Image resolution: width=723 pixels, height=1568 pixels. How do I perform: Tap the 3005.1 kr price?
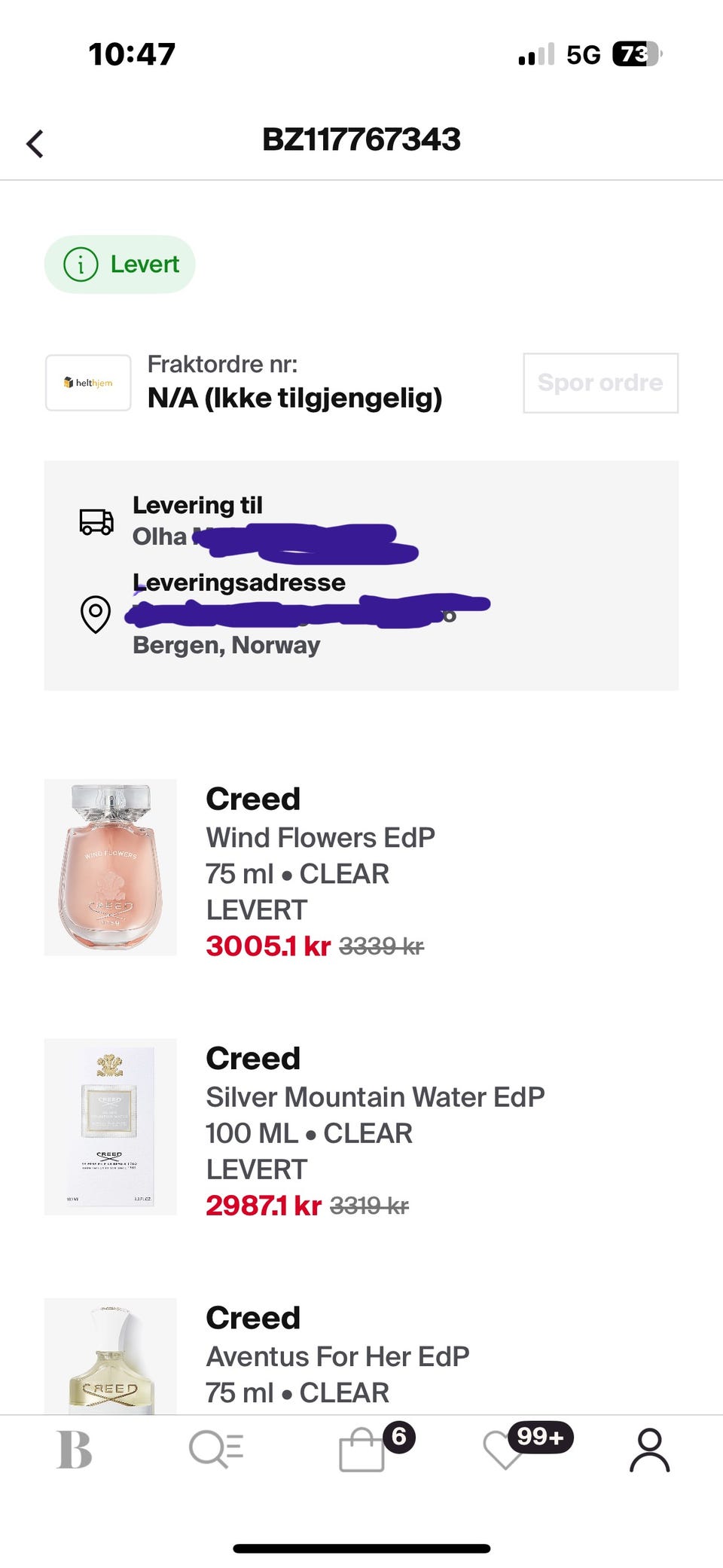(268, 946)
